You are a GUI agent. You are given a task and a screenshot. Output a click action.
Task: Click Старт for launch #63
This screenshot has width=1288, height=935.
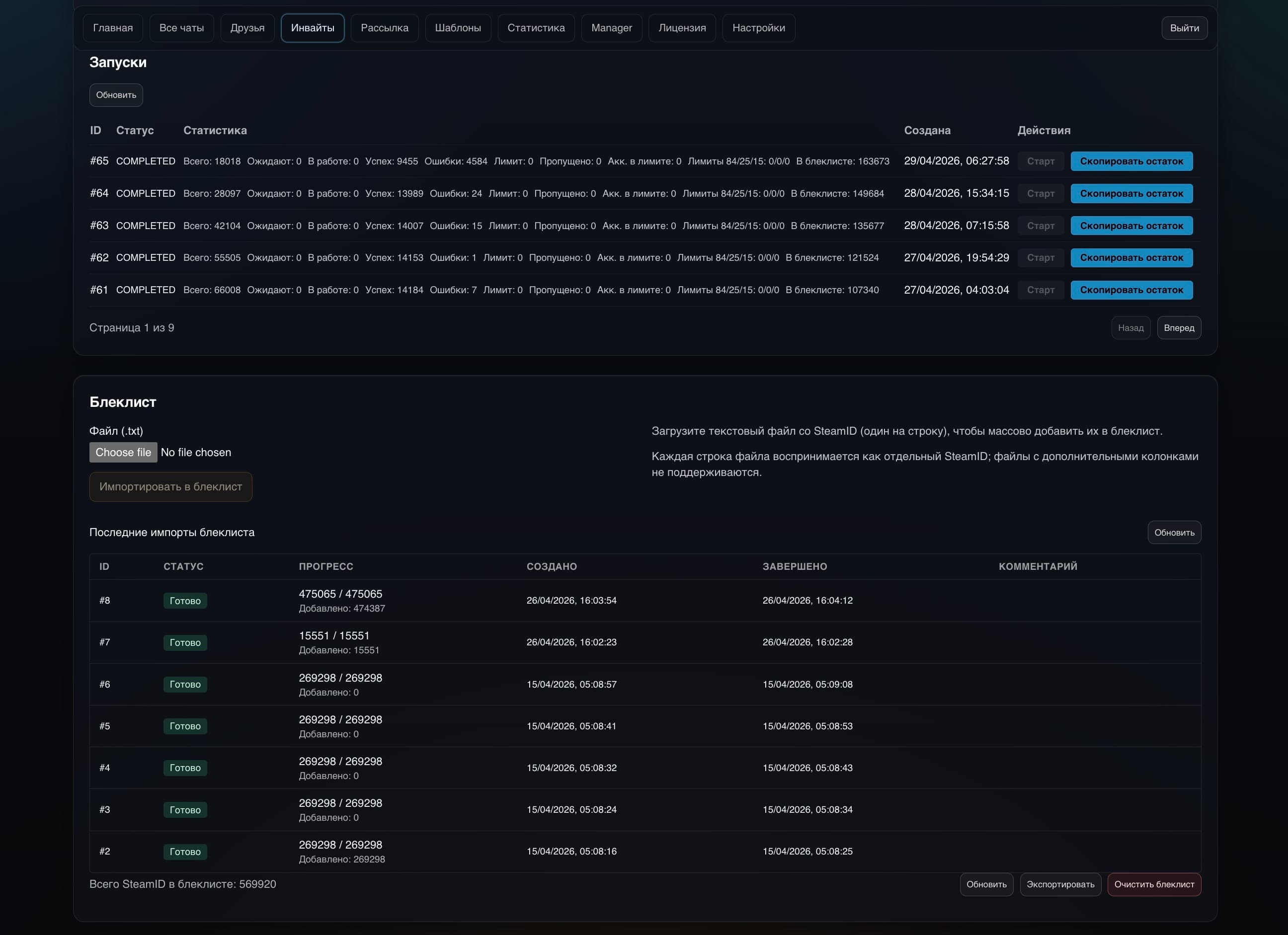click(x=1041, y=226)
